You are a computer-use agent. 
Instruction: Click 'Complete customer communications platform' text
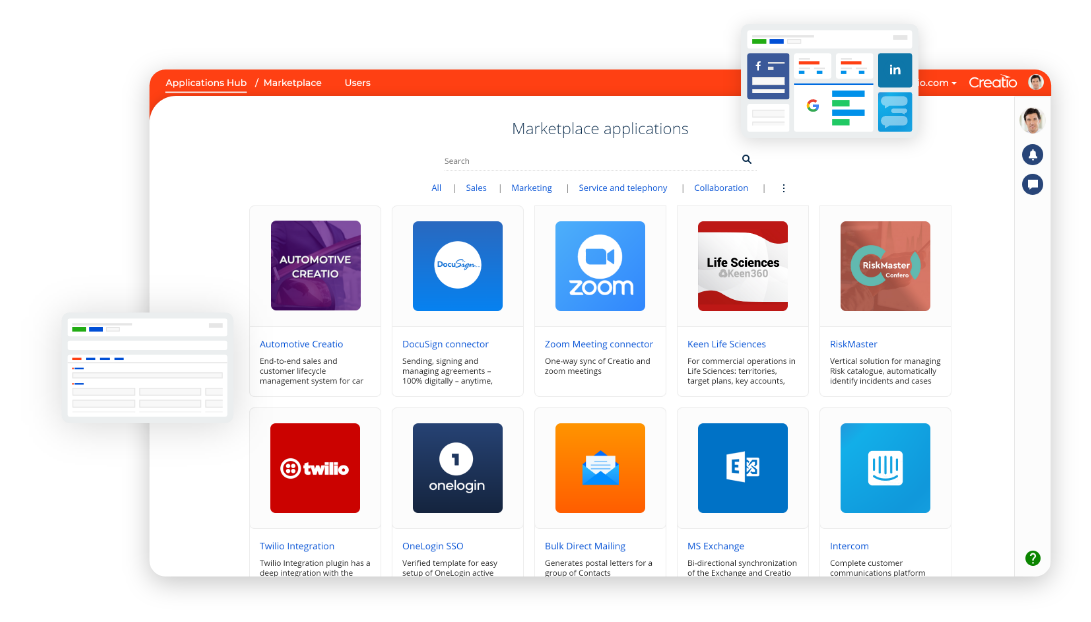877,568
